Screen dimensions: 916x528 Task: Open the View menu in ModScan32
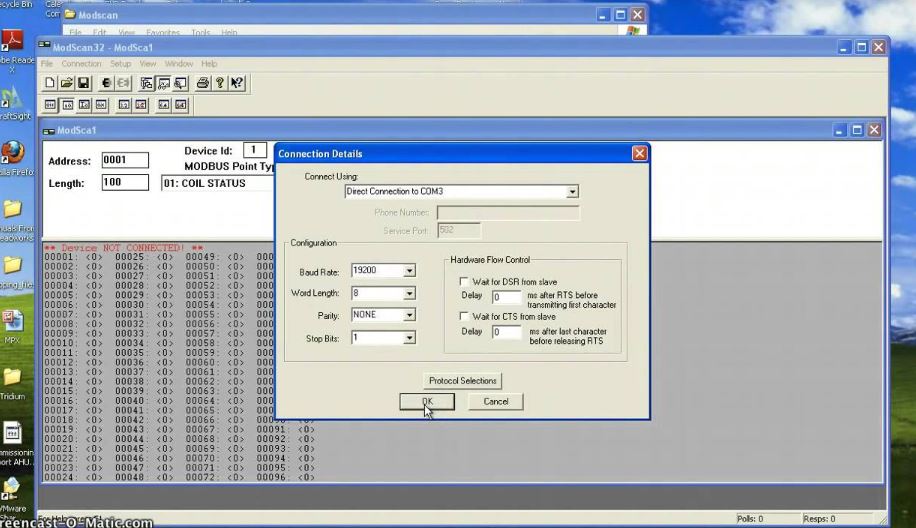148,64
